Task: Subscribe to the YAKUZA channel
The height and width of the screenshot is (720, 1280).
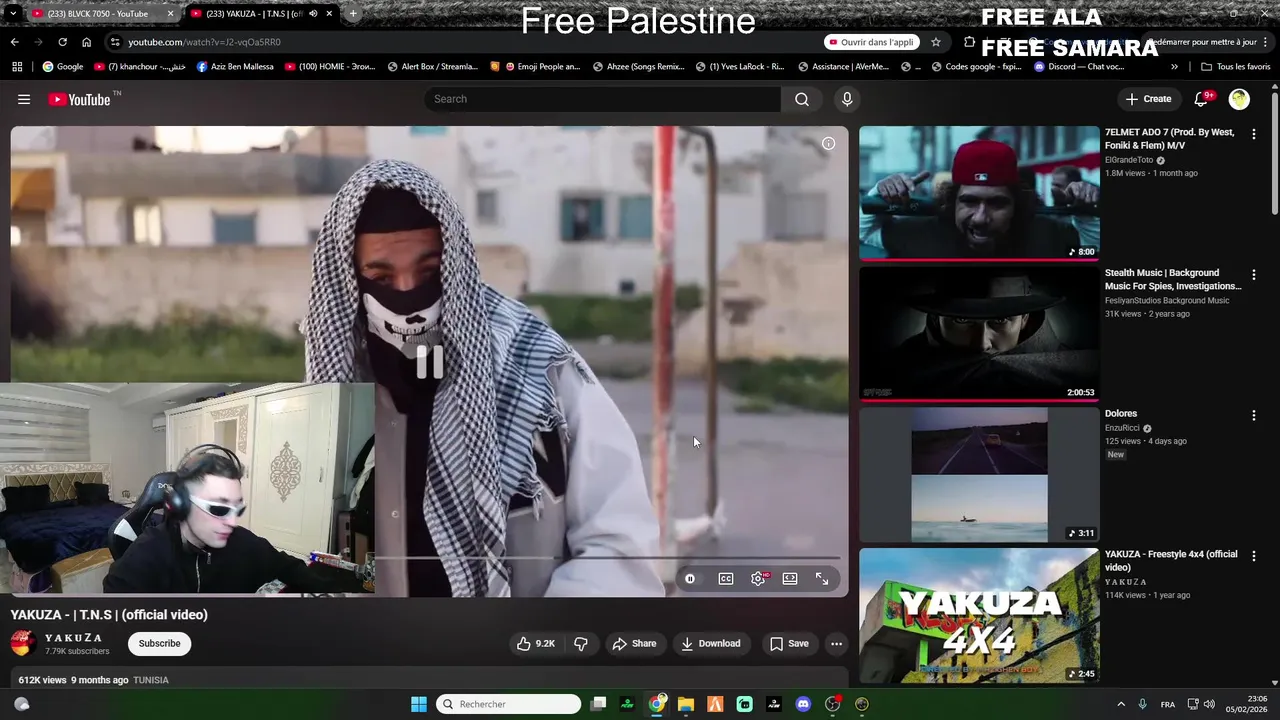Action: 160,644
